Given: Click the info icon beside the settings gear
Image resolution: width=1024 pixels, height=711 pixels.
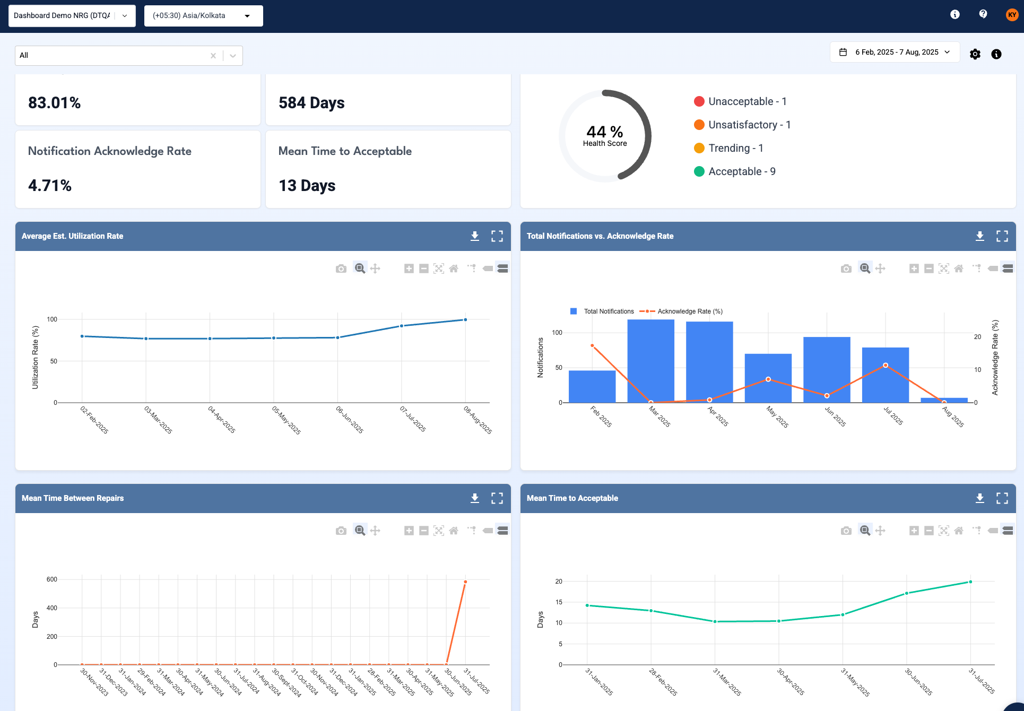Looking at the screenshot, I should [x=996, y=54].
